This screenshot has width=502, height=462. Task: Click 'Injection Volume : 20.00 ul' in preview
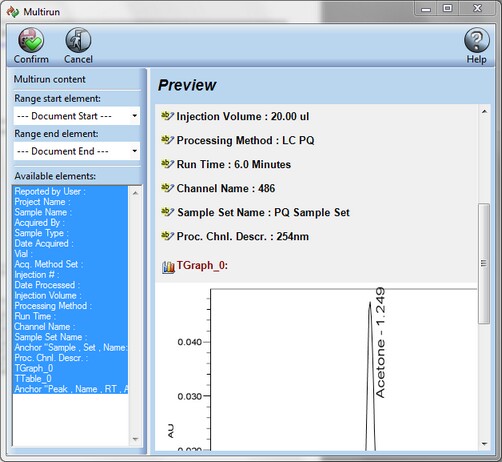coord(243,116)
